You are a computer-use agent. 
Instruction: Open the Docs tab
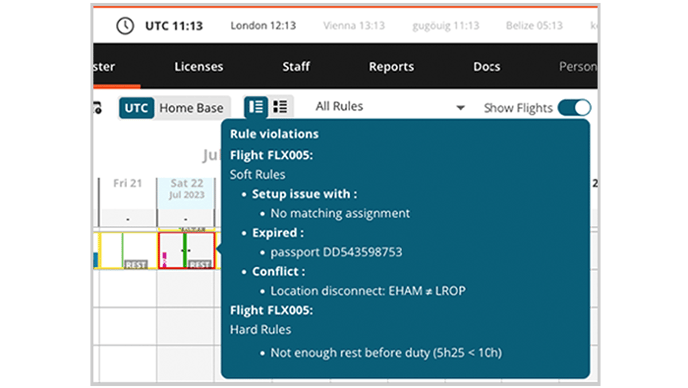coord(487,67)
